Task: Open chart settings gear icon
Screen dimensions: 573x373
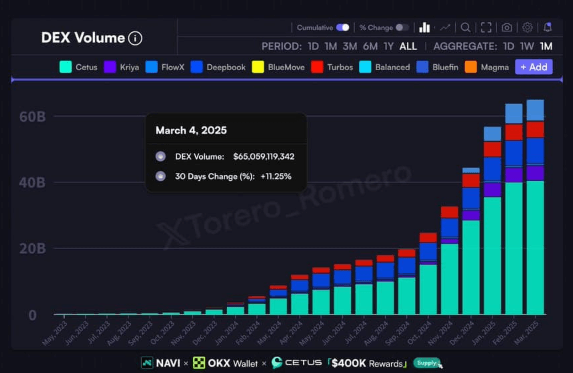Action: (527, 27)
